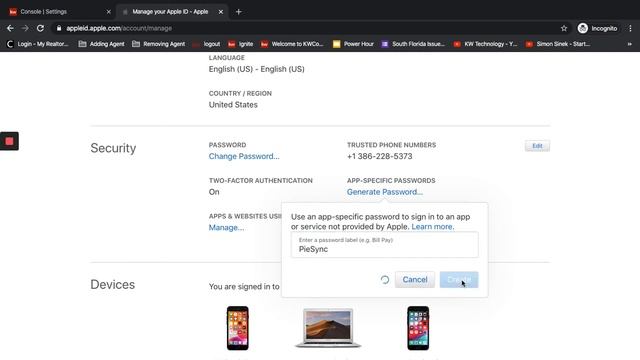Select the first iPhone device thumbnail
Image resolution: width=640 pixels, height=360 pixels.
[238, 328]
